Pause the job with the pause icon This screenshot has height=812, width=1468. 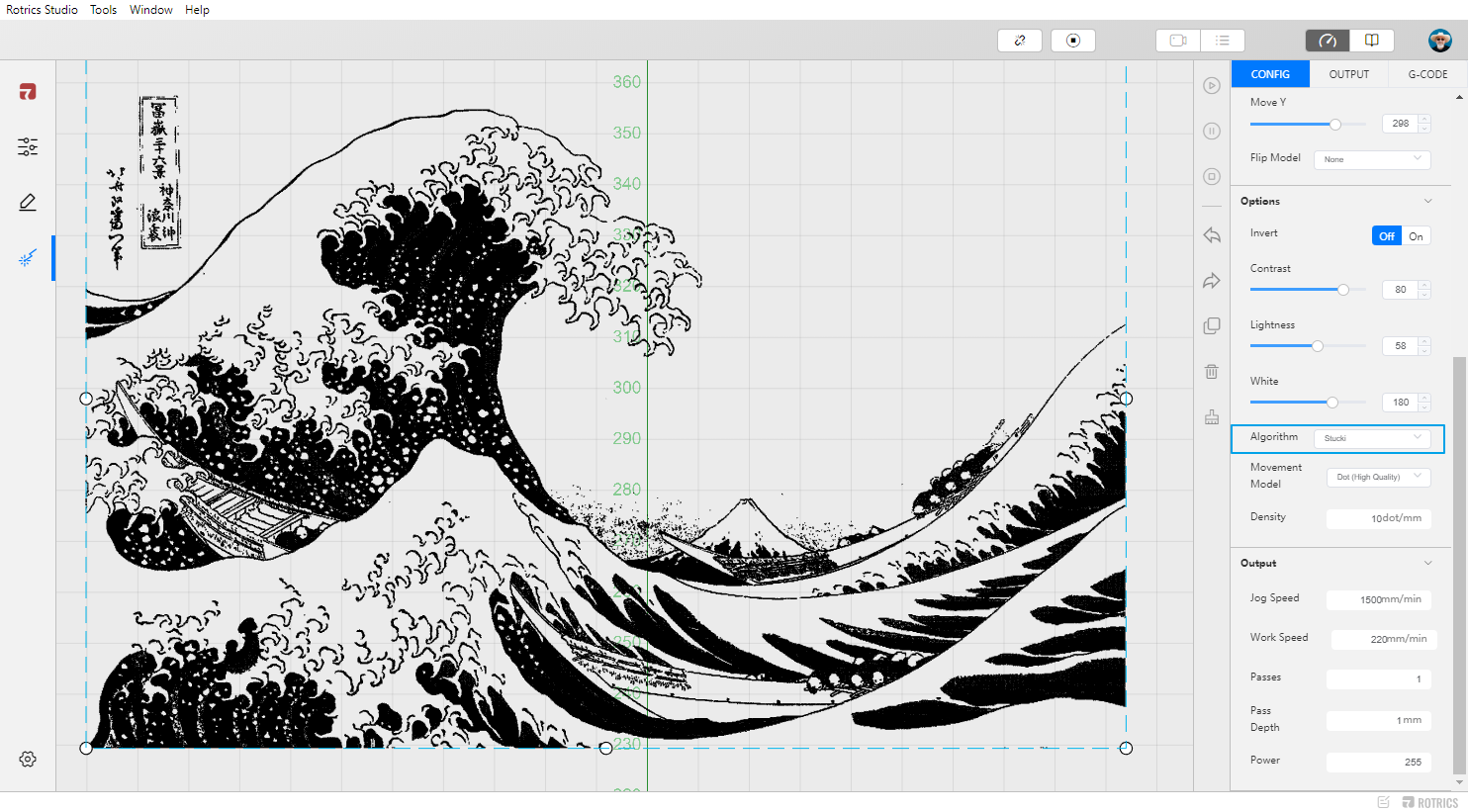[x=1212, y=131]
